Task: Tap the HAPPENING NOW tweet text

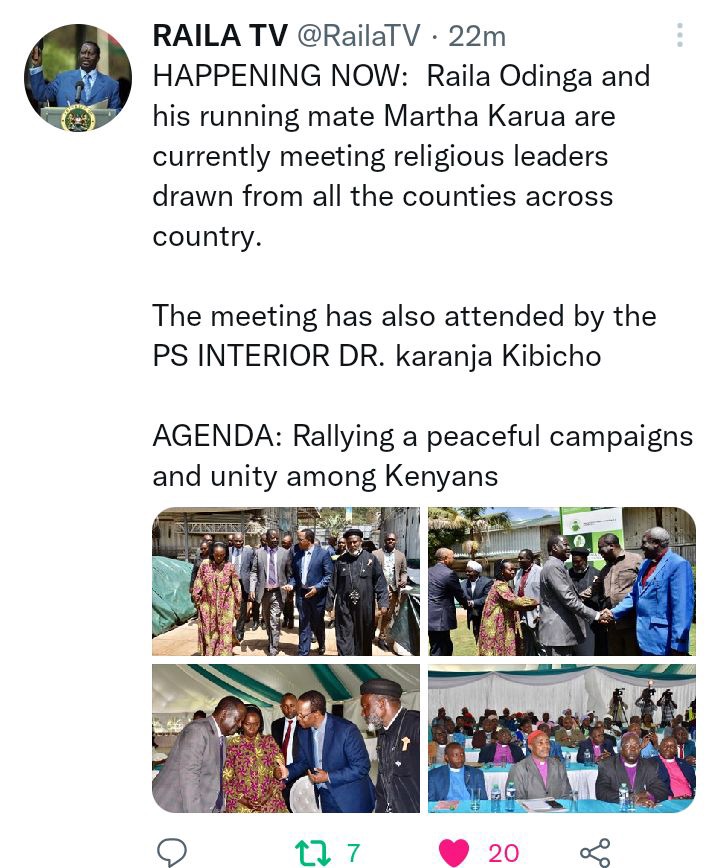Action: click(x=401, y=156)
